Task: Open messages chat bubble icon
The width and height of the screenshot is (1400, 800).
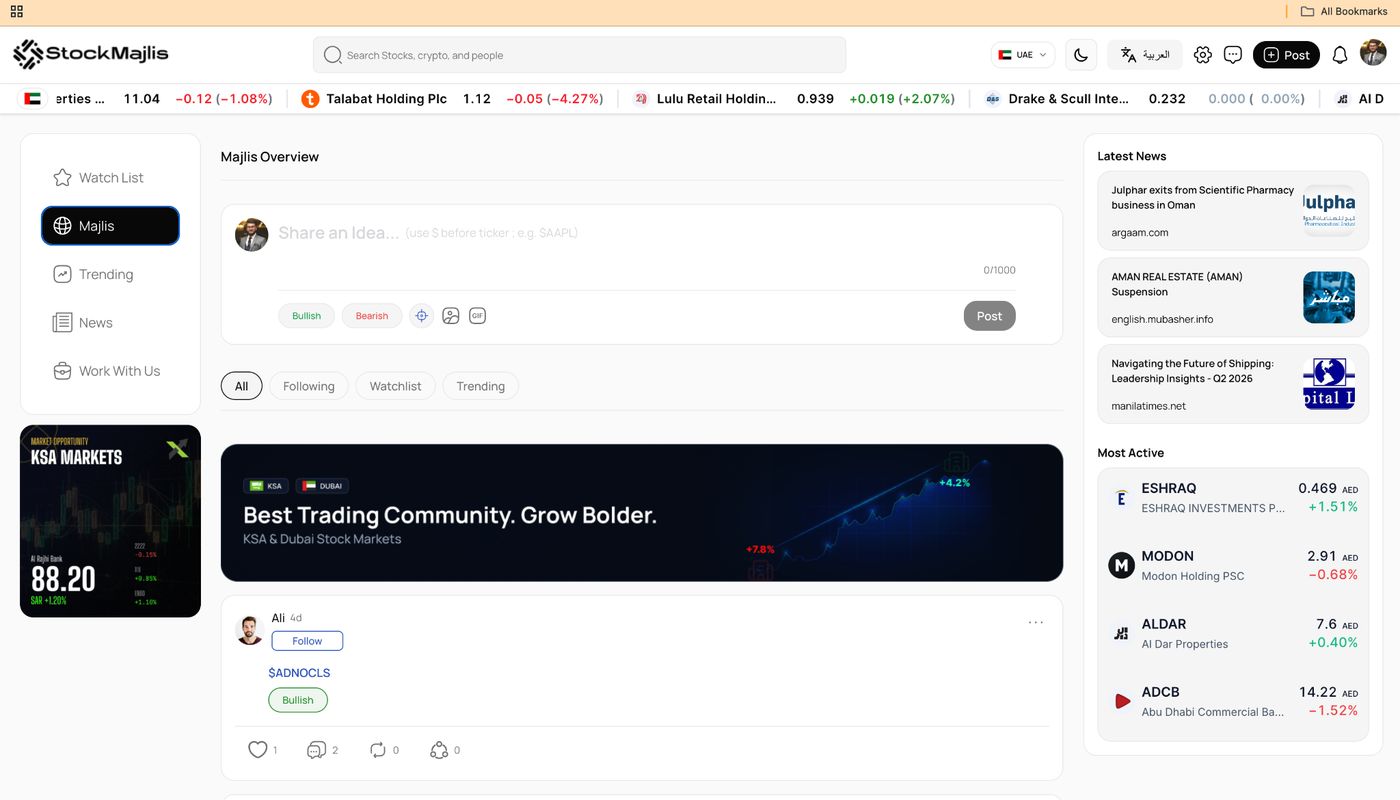Action: pyautogui.click(x=1233, y=55)
